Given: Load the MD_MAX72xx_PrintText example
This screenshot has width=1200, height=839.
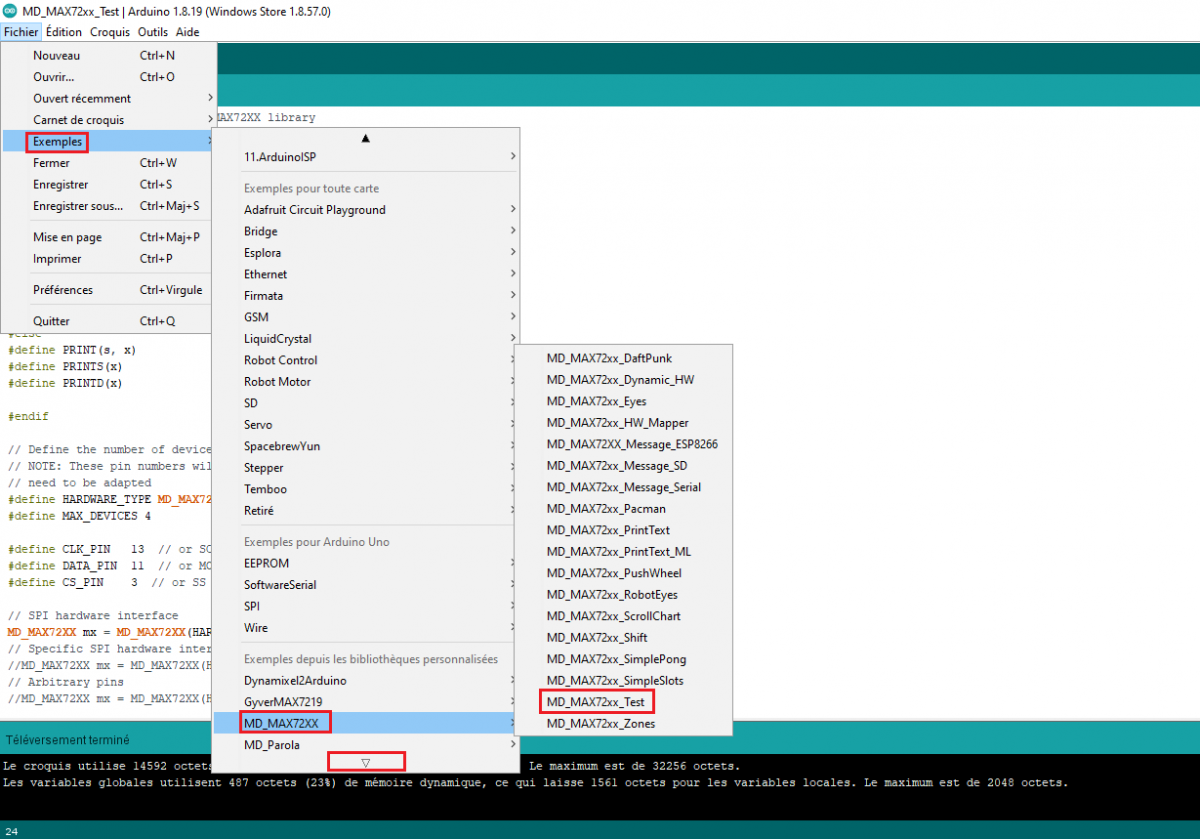Looking at the screenshot, I should coord(624,530).
